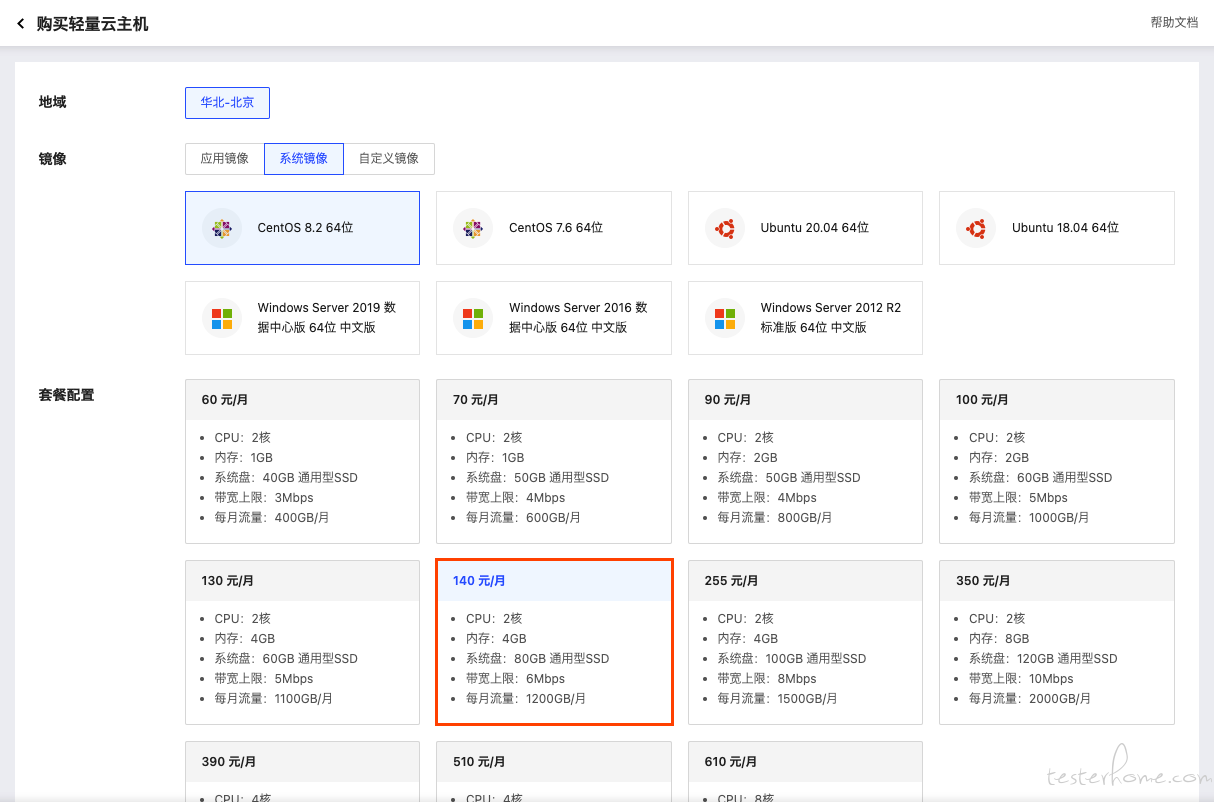Select the 100 元/月 package header
The image size is (1214, 802).
(1056, 400)
